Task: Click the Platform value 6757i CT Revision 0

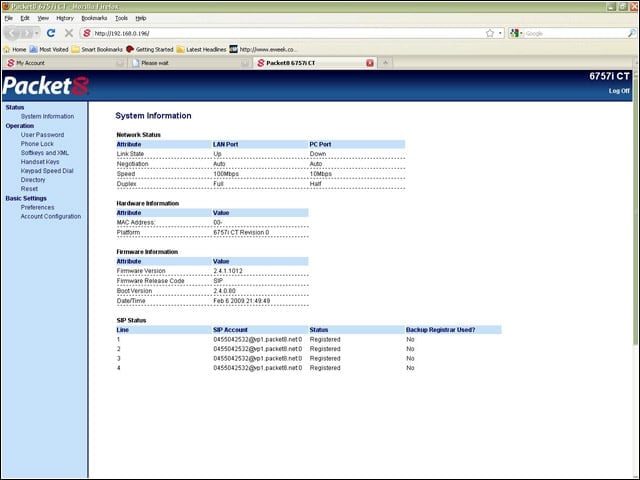Action: 241,232
